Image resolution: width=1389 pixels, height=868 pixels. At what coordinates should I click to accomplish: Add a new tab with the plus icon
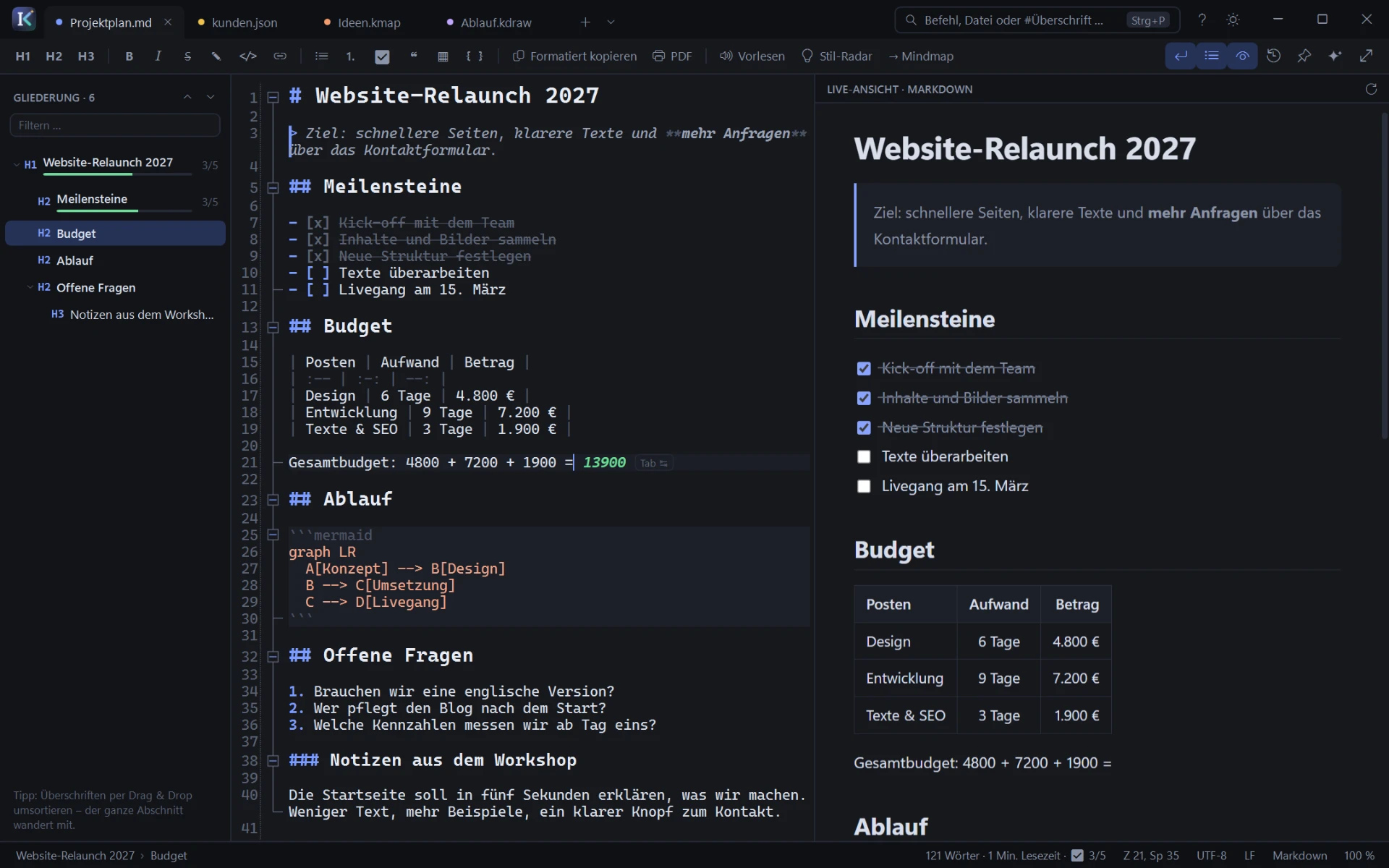pyautogui.click(x=585, y=22)
